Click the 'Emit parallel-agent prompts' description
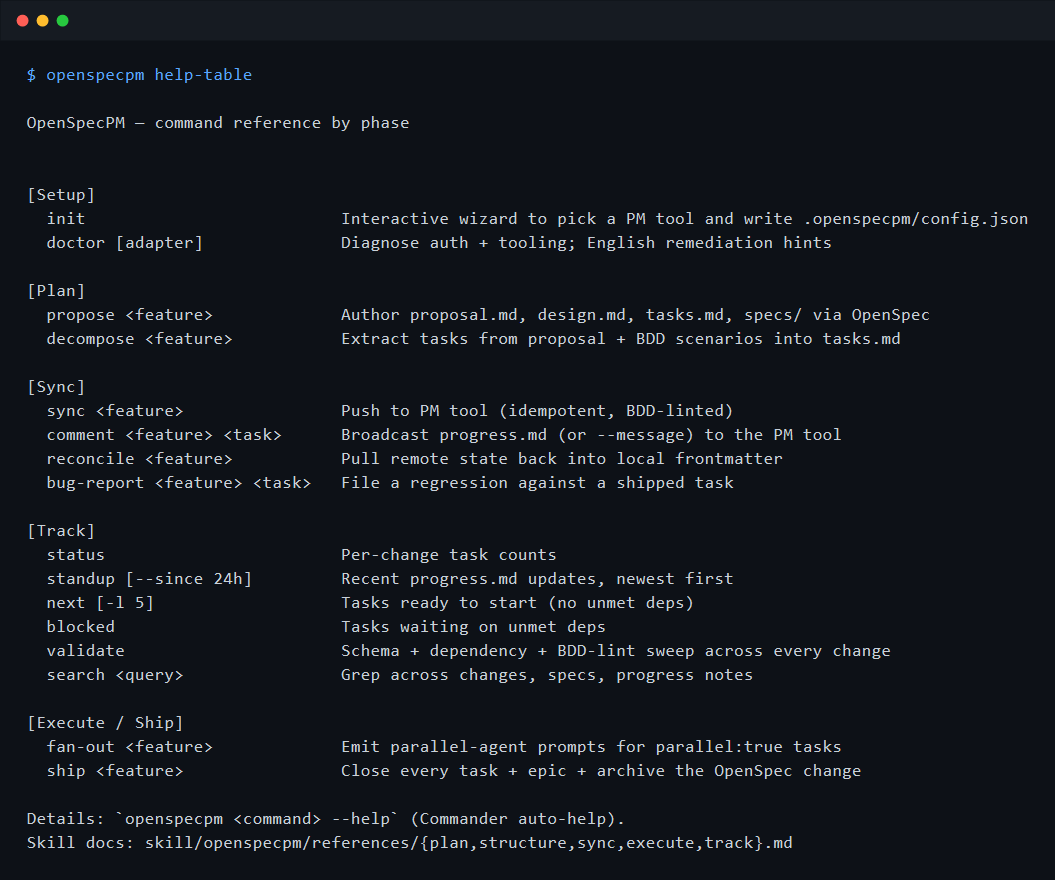 591,747
